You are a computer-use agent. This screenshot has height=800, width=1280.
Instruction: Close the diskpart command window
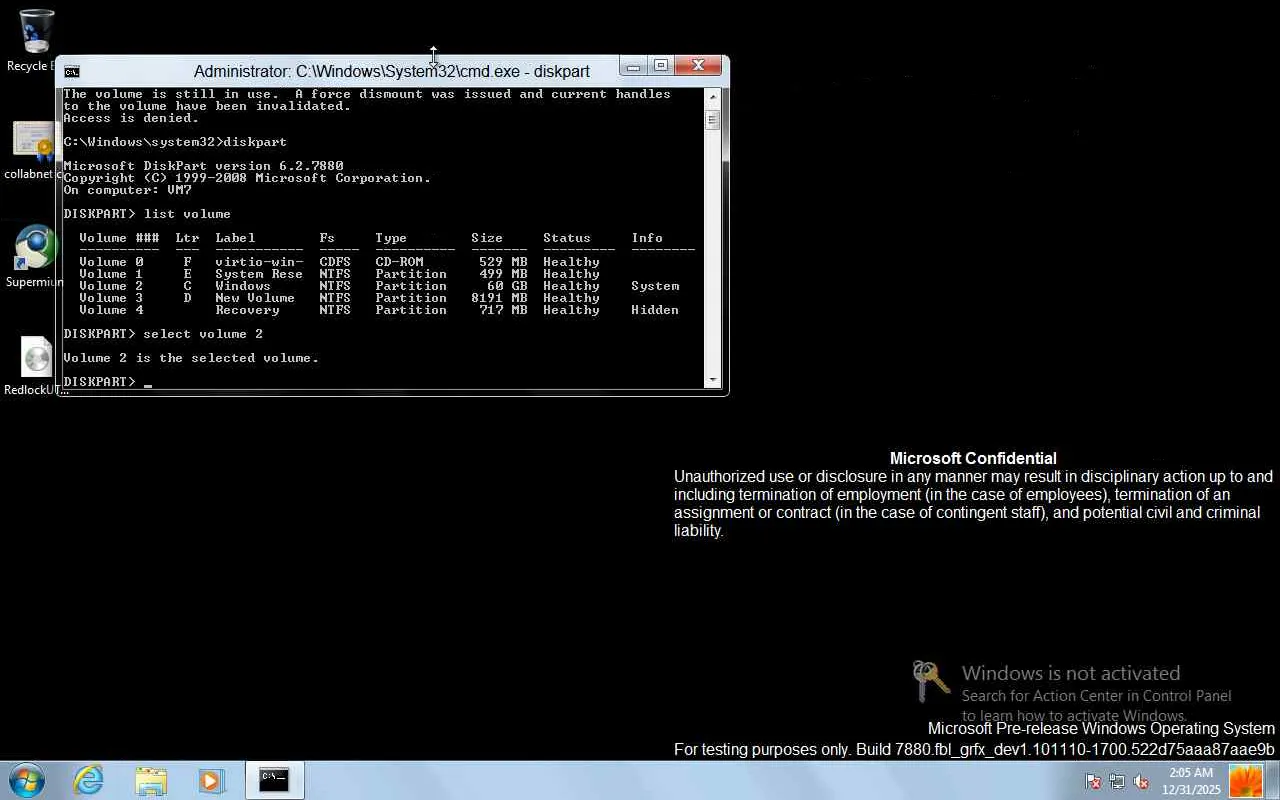coord(698,67)
